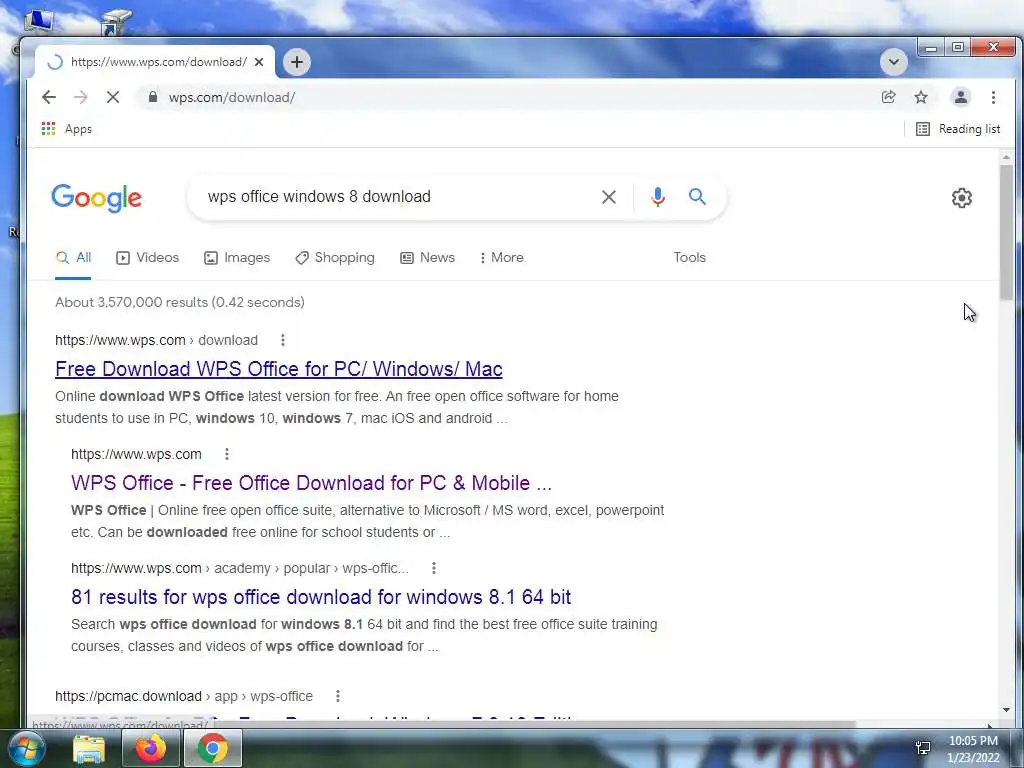Open search Tools options
Viewport: 1024px width, 768px height.
coord(690,257)
